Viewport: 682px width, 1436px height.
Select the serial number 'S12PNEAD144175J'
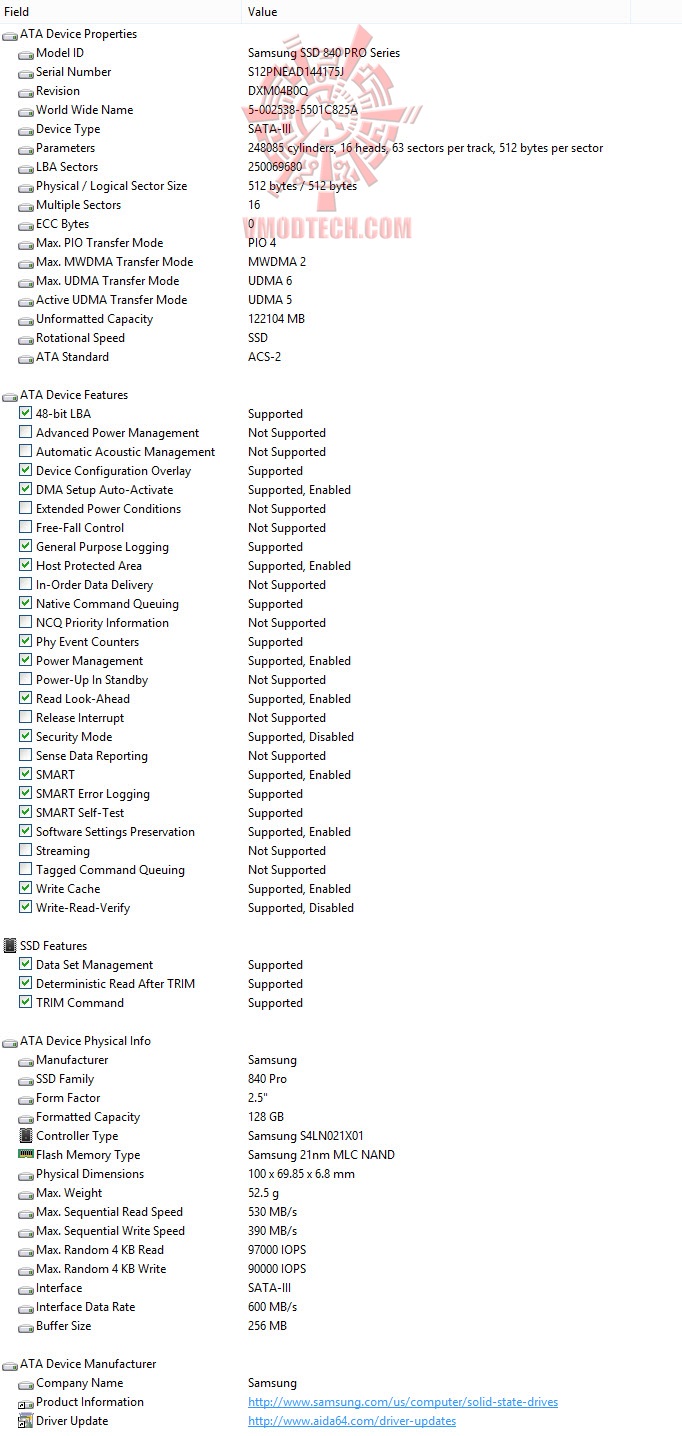[x=297, y=72]
